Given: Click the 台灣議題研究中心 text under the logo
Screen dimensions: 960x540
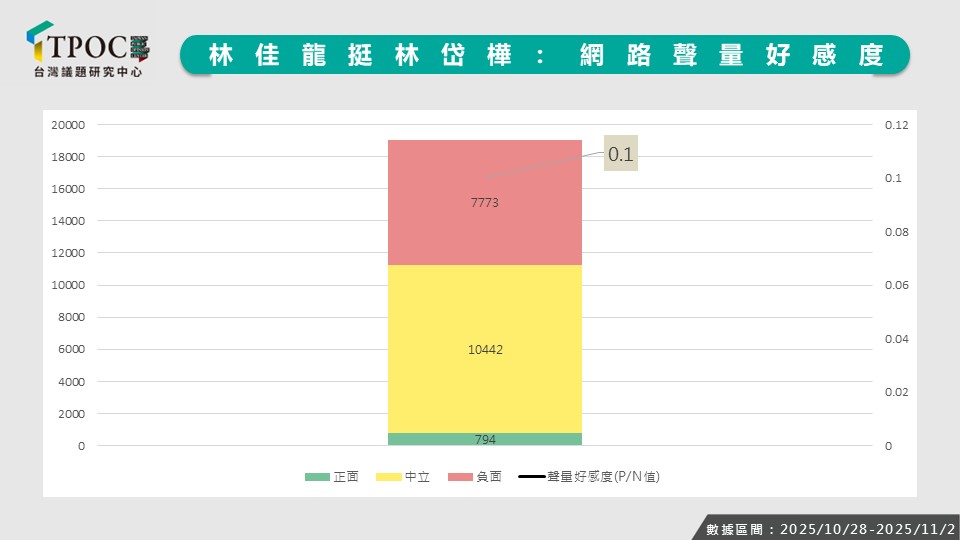Looking at the screenshot, I should point(88,73).
